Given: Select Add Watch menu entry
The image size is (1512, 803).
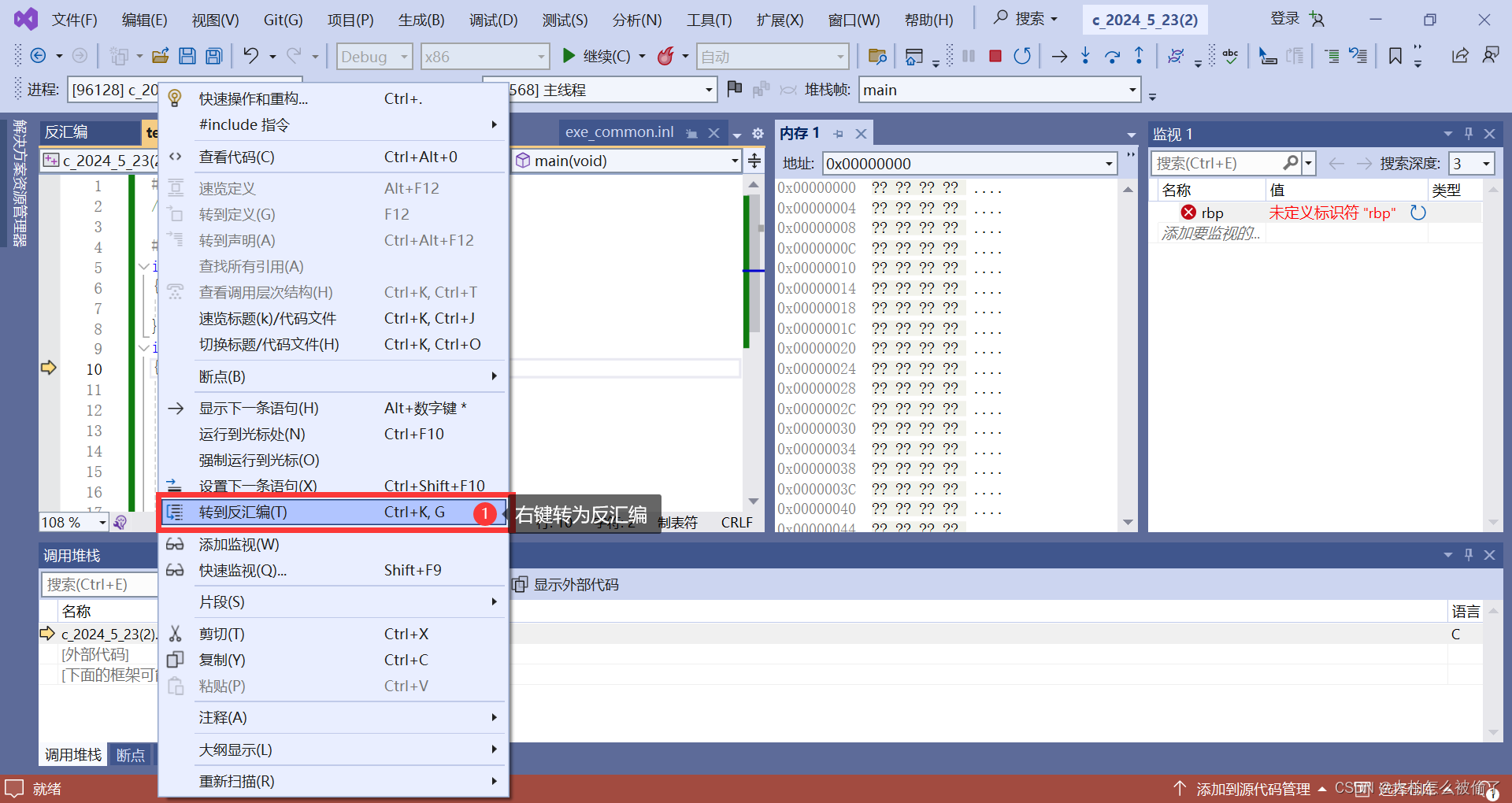Looking at the screenshot, I should (332, 545).
